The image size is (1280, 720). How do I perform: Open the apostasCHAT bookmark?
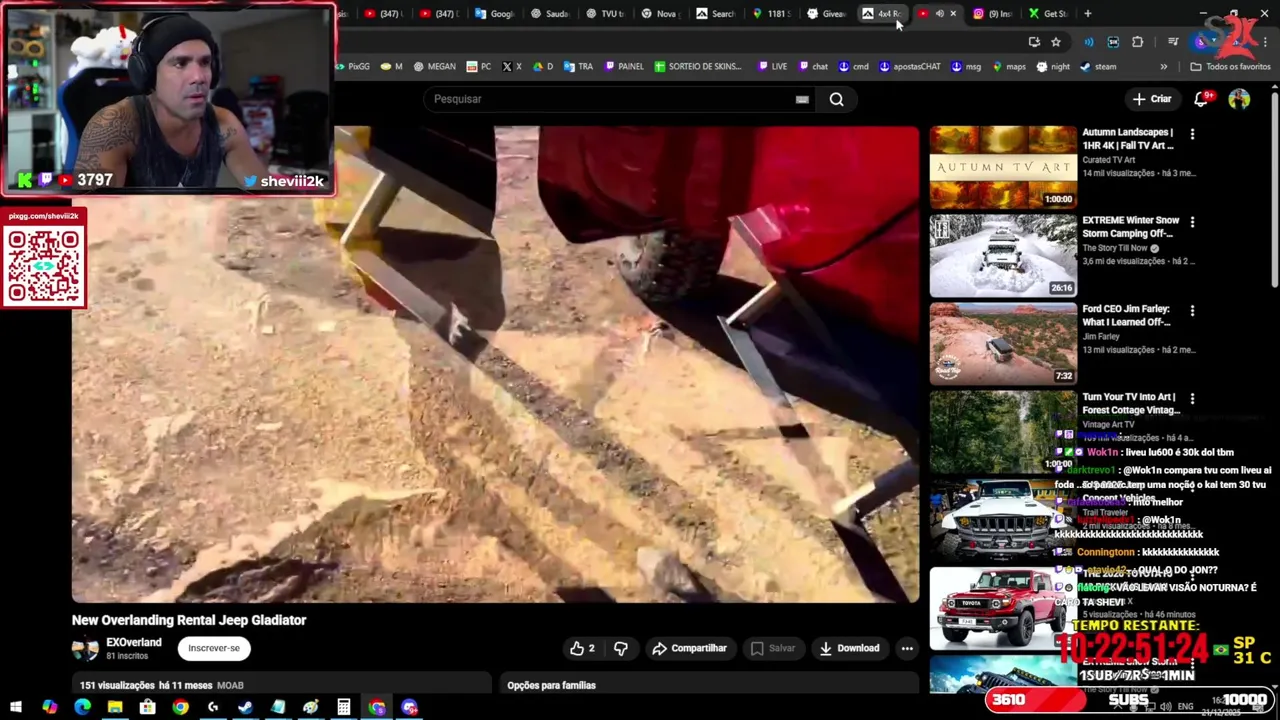pyautogui.click(x=910, y=67)
